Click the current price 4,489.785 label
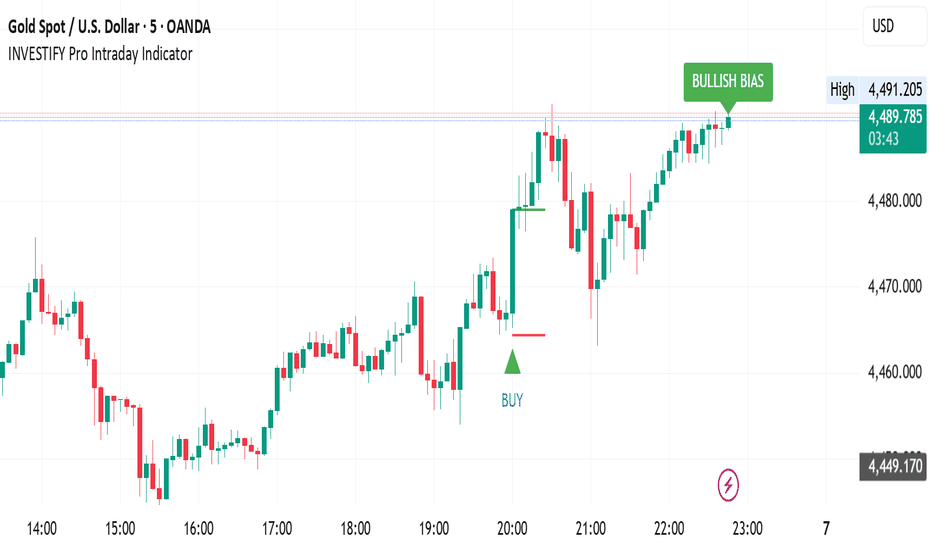This screenshot has width=932, height=550. coord(892,119)
